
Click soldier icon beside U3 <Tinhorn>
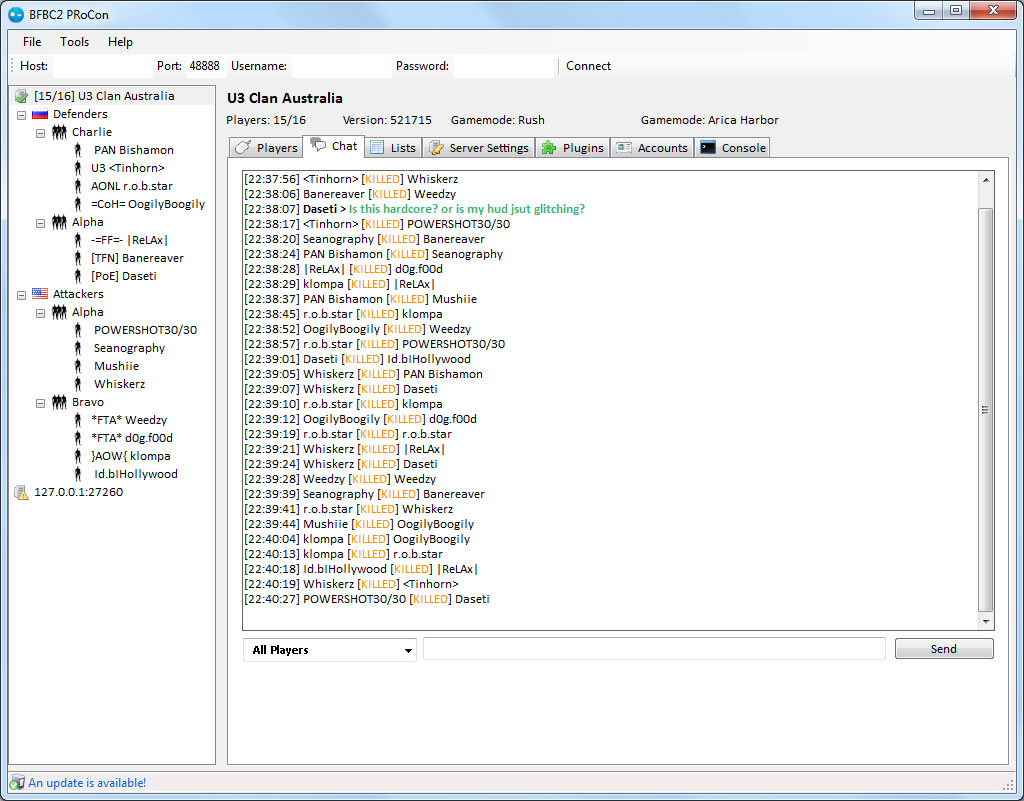[x=78, y=168]
